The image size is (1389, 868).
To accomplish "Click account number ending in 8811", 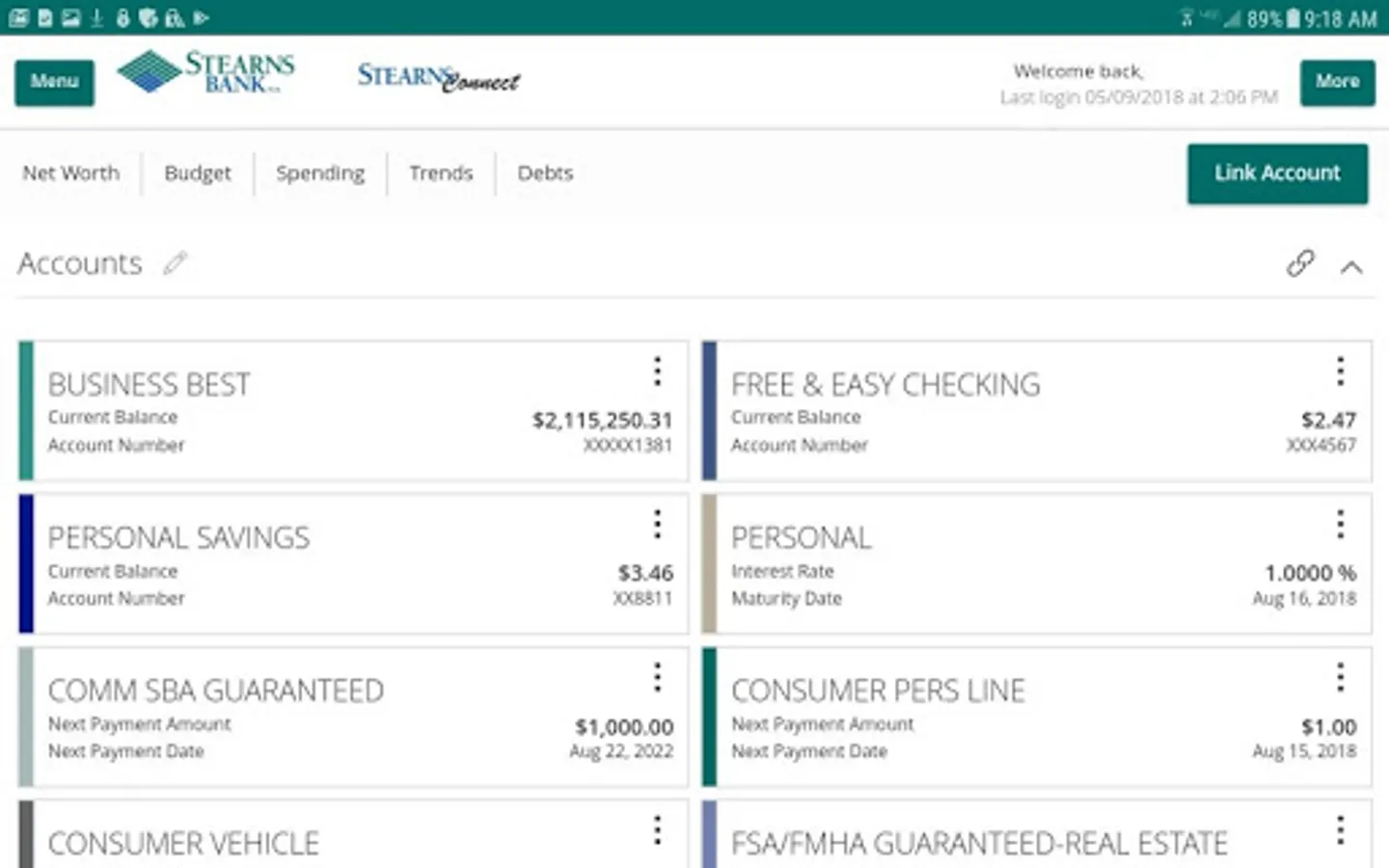I will pyautogui.click(x=642, y=599).
